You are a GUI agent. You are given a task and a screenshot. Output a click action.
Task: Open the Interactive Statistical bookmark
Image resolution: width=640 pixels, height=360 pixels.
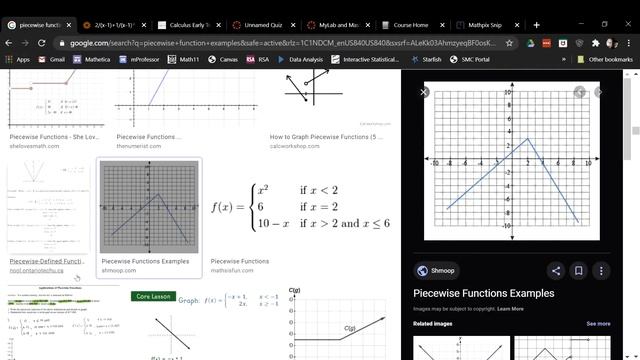pyautogui.click(x=365, y=60)
